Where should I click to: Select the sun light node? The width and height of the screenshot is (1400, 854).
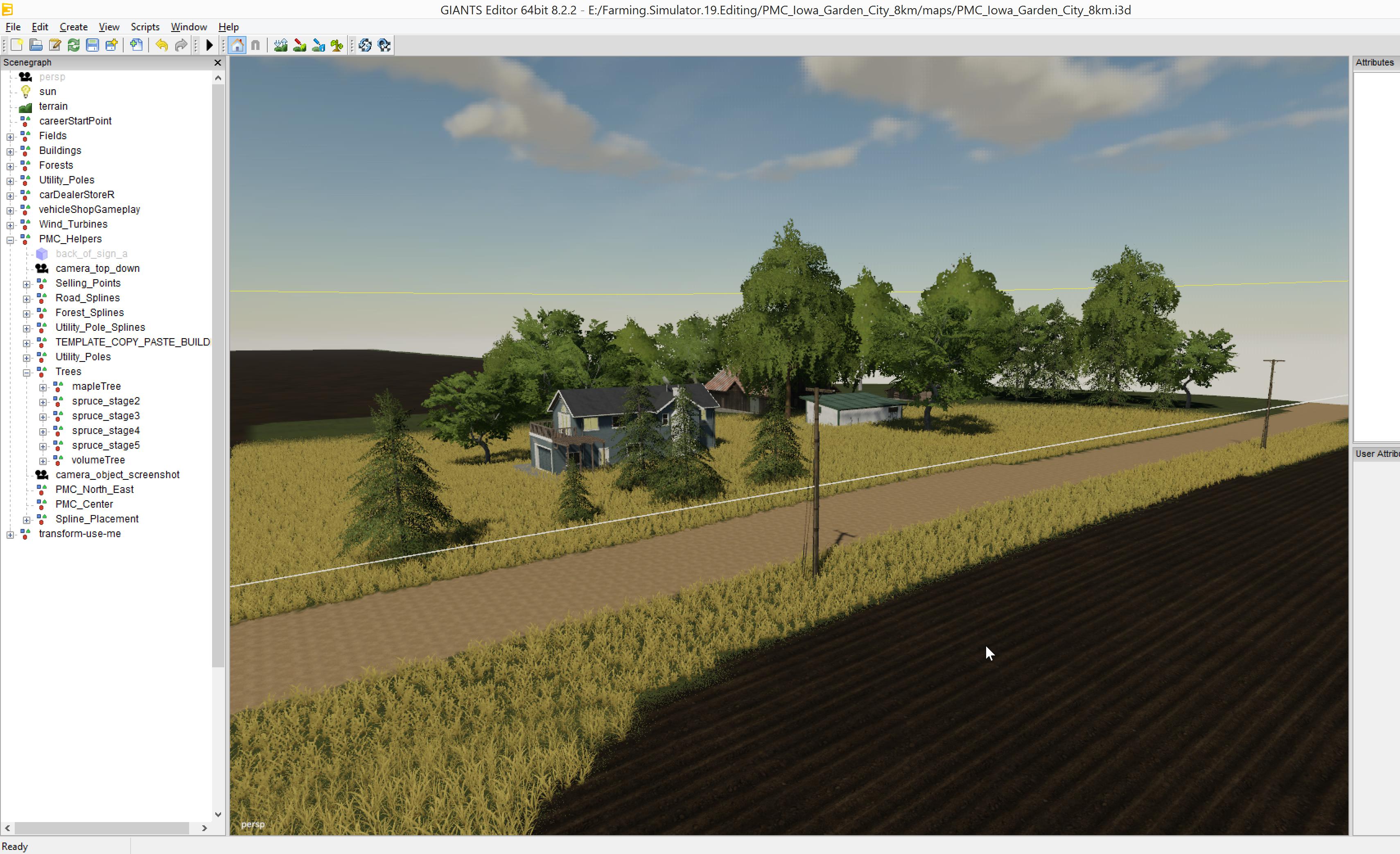tap(48, 91)
